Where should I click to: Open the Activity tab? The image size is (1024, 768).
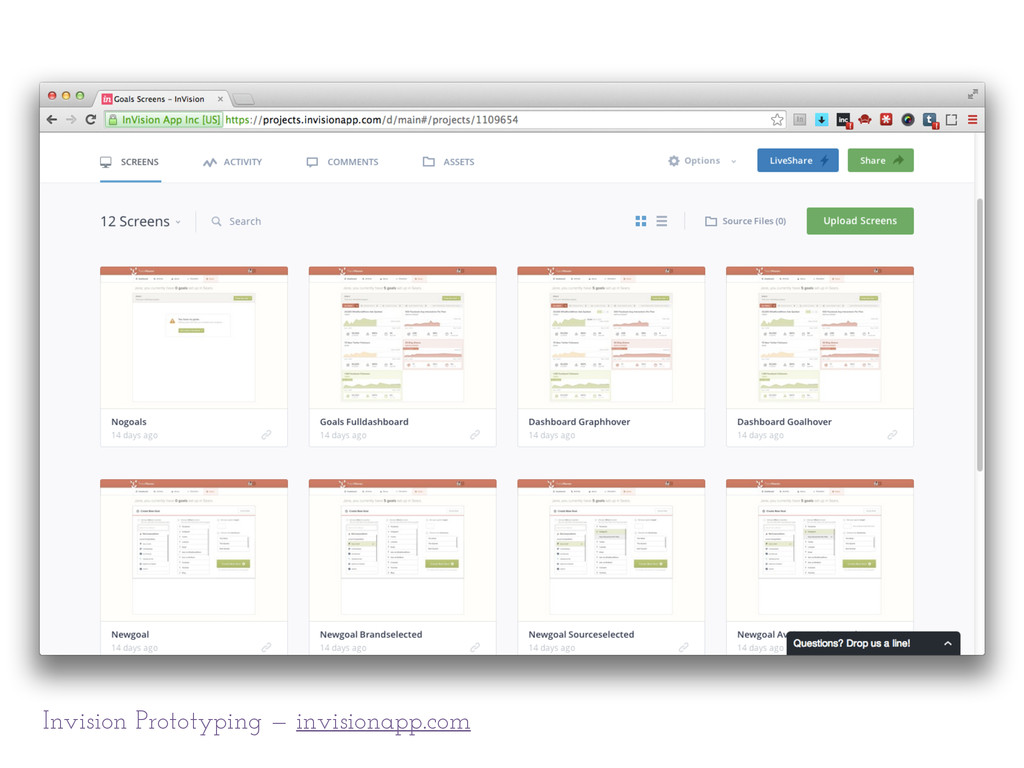pos(232,162)
